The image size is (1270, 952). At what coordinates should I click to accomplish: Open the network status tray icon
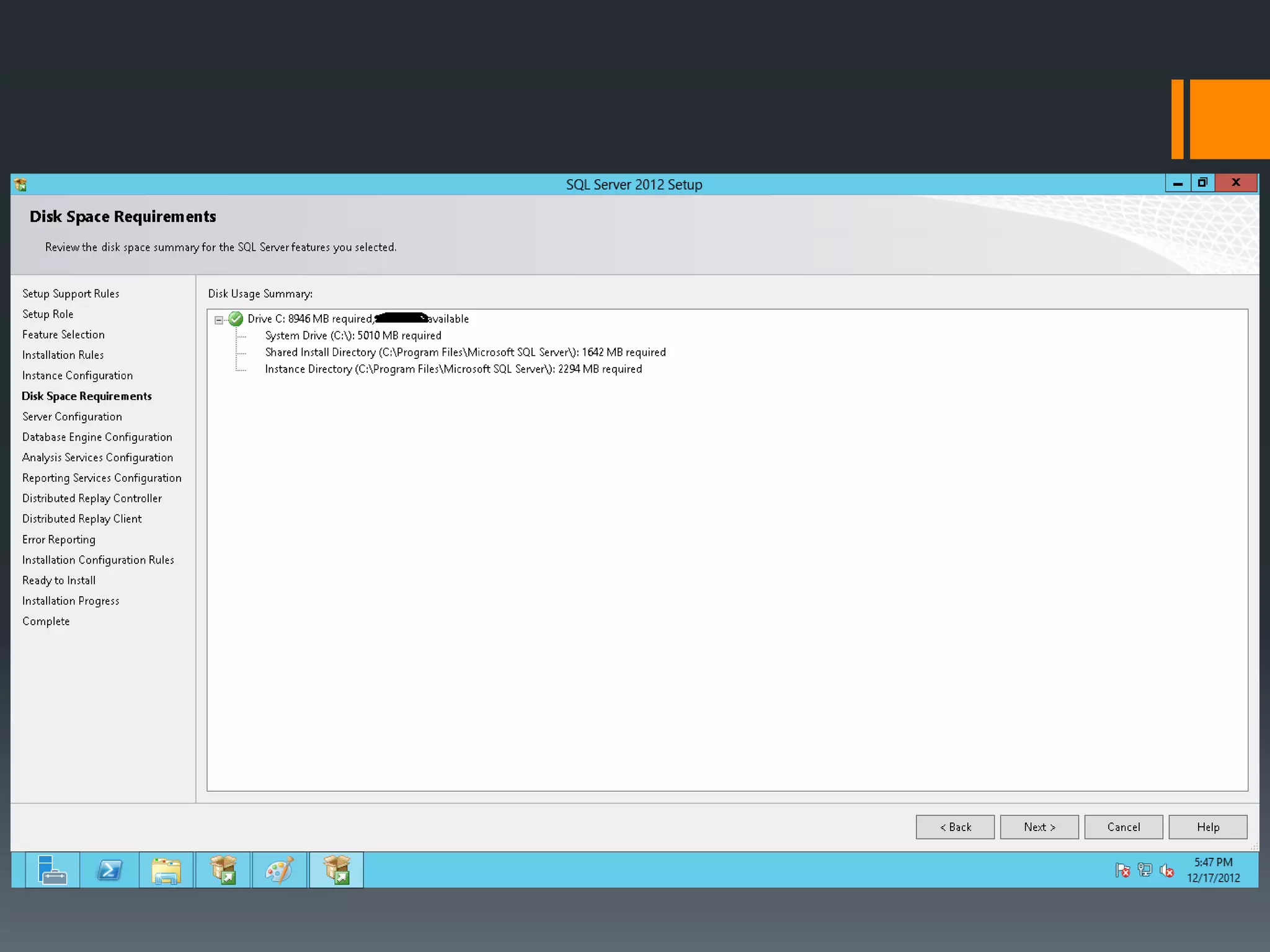pos(1144,870)
